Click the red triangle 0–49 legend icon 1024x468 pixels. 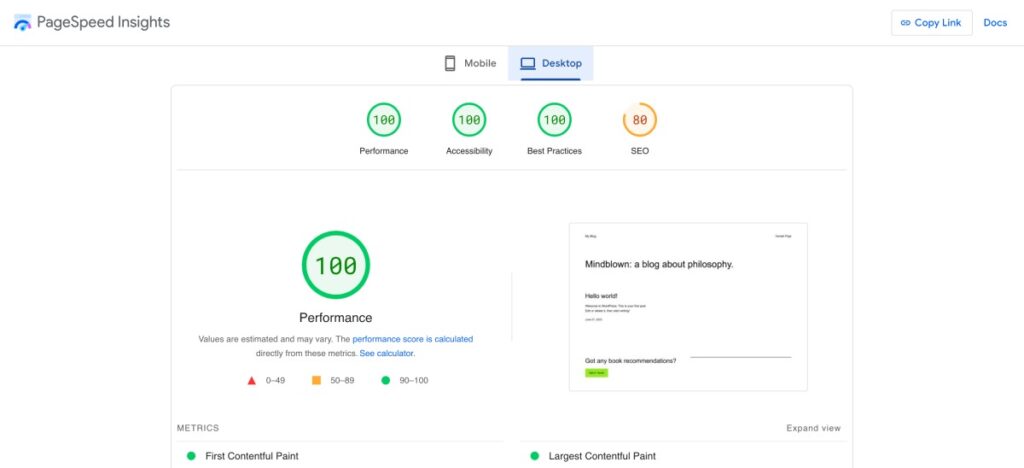tap(252, 380)
